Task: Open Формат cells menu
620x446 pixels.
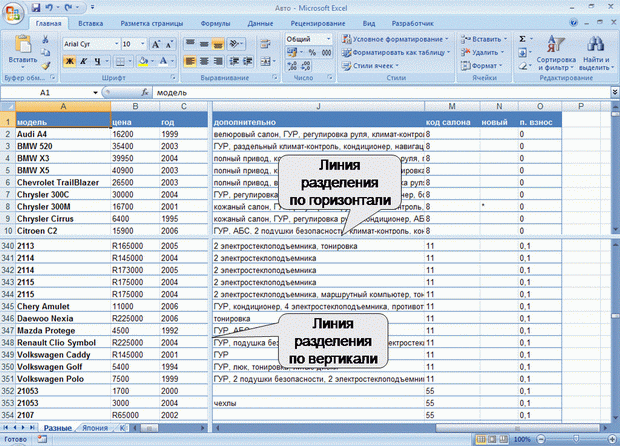Action: (481, 66)
